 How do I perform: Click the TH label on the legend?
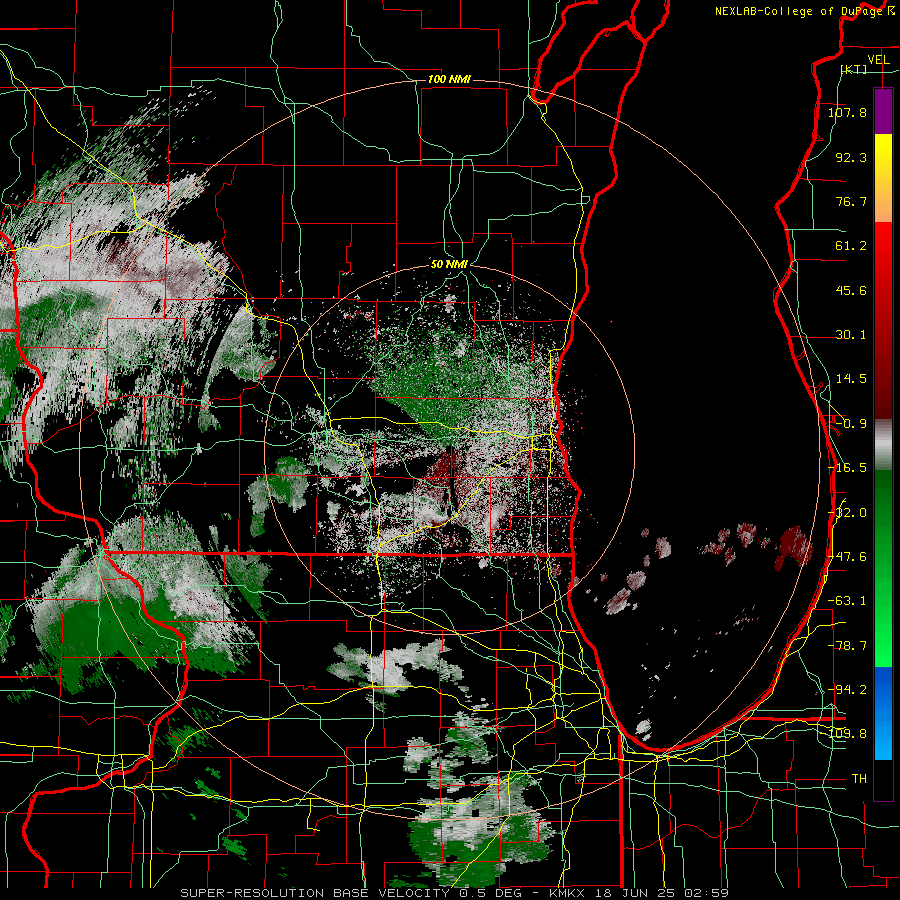point(859,779)
